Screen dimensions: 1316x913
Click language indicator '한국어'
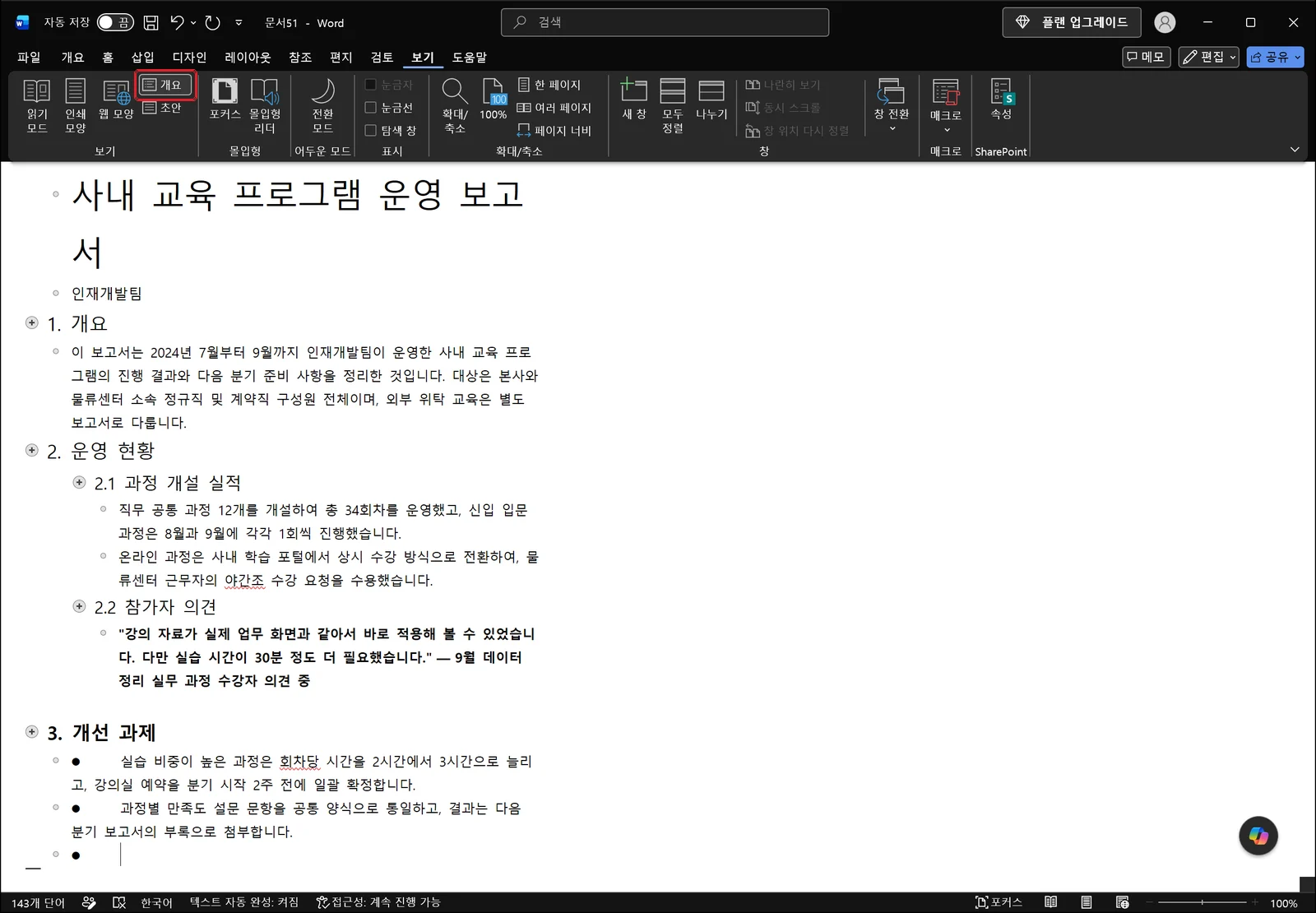[x=156, y=902]
